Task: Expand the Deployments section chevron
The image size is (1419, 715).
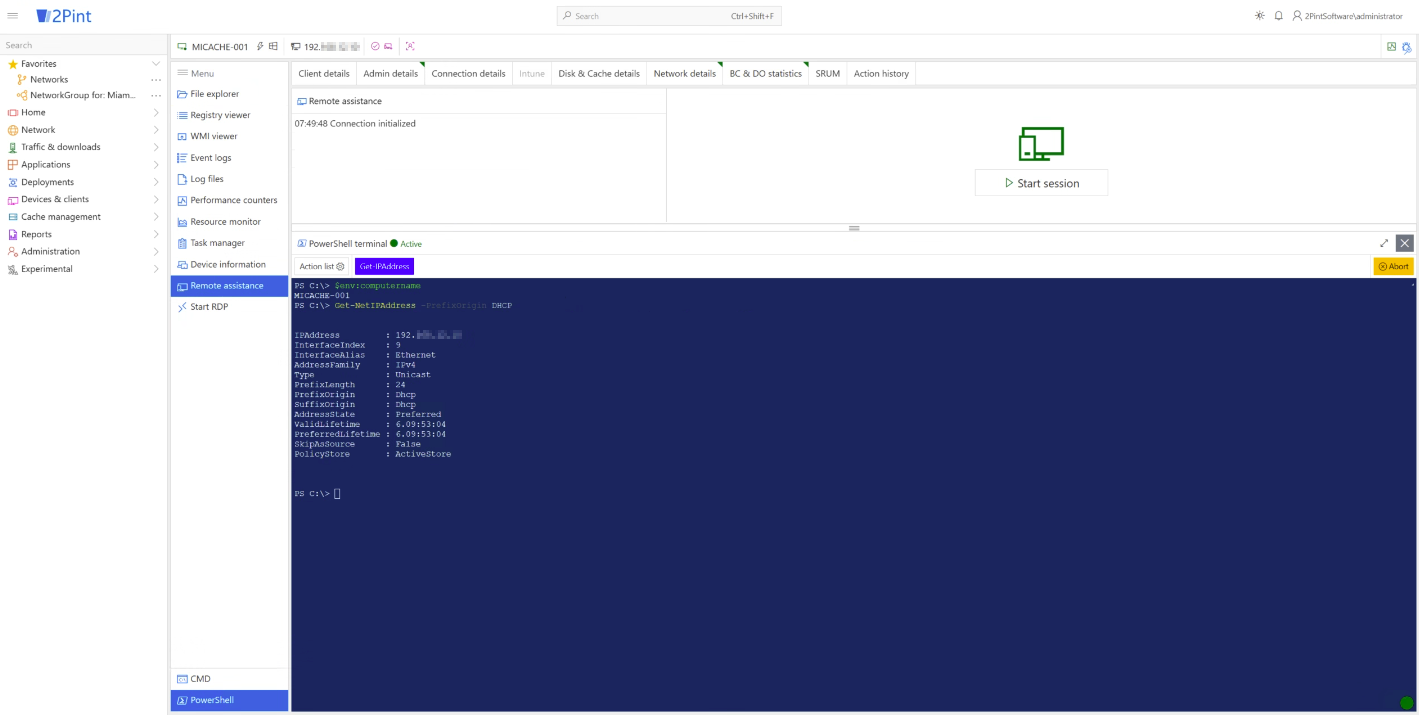Action: [156, 182]
